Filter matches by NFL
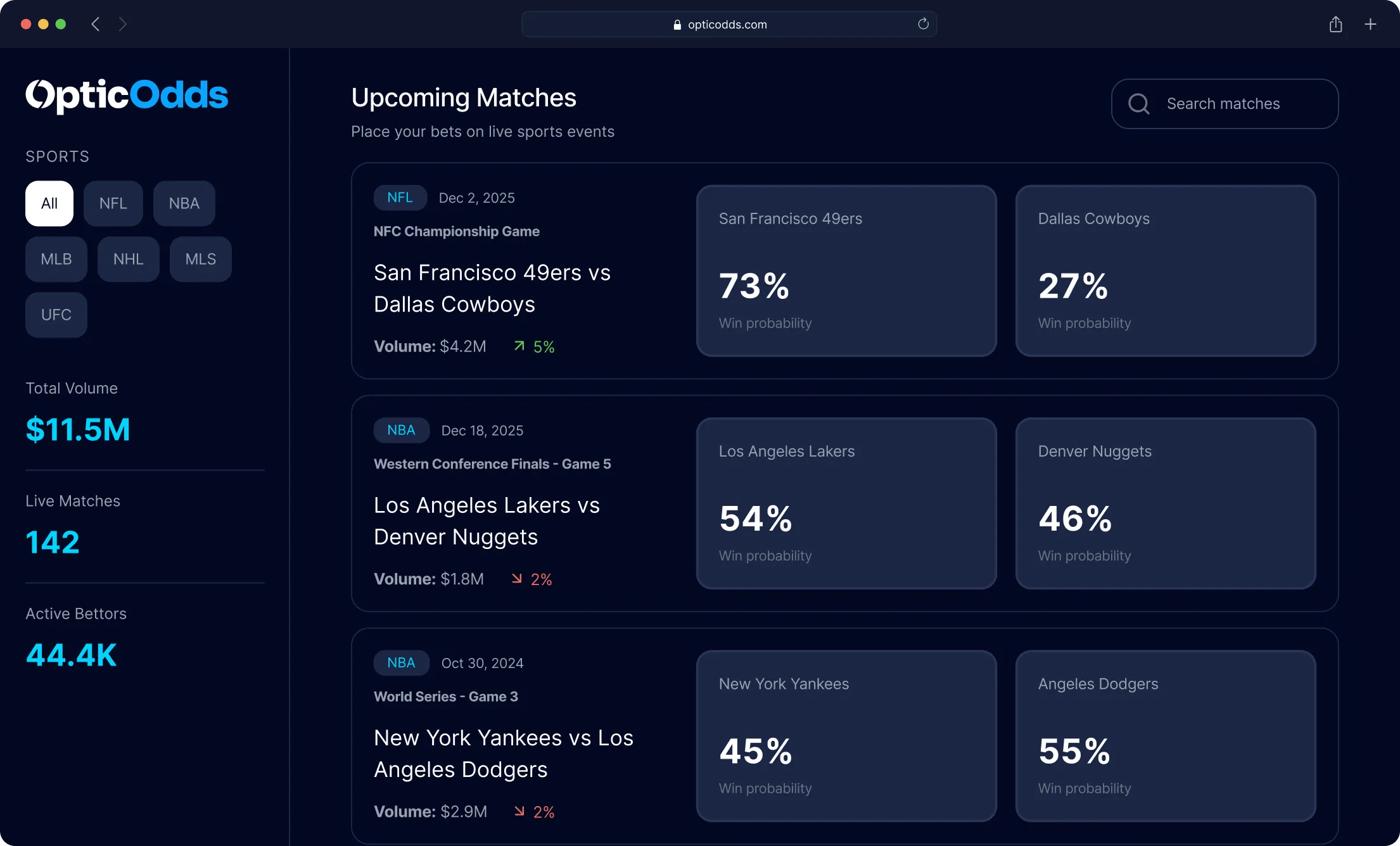Image resolution: width=1400 pixels, height=846 pixels. tap(113, 203)
